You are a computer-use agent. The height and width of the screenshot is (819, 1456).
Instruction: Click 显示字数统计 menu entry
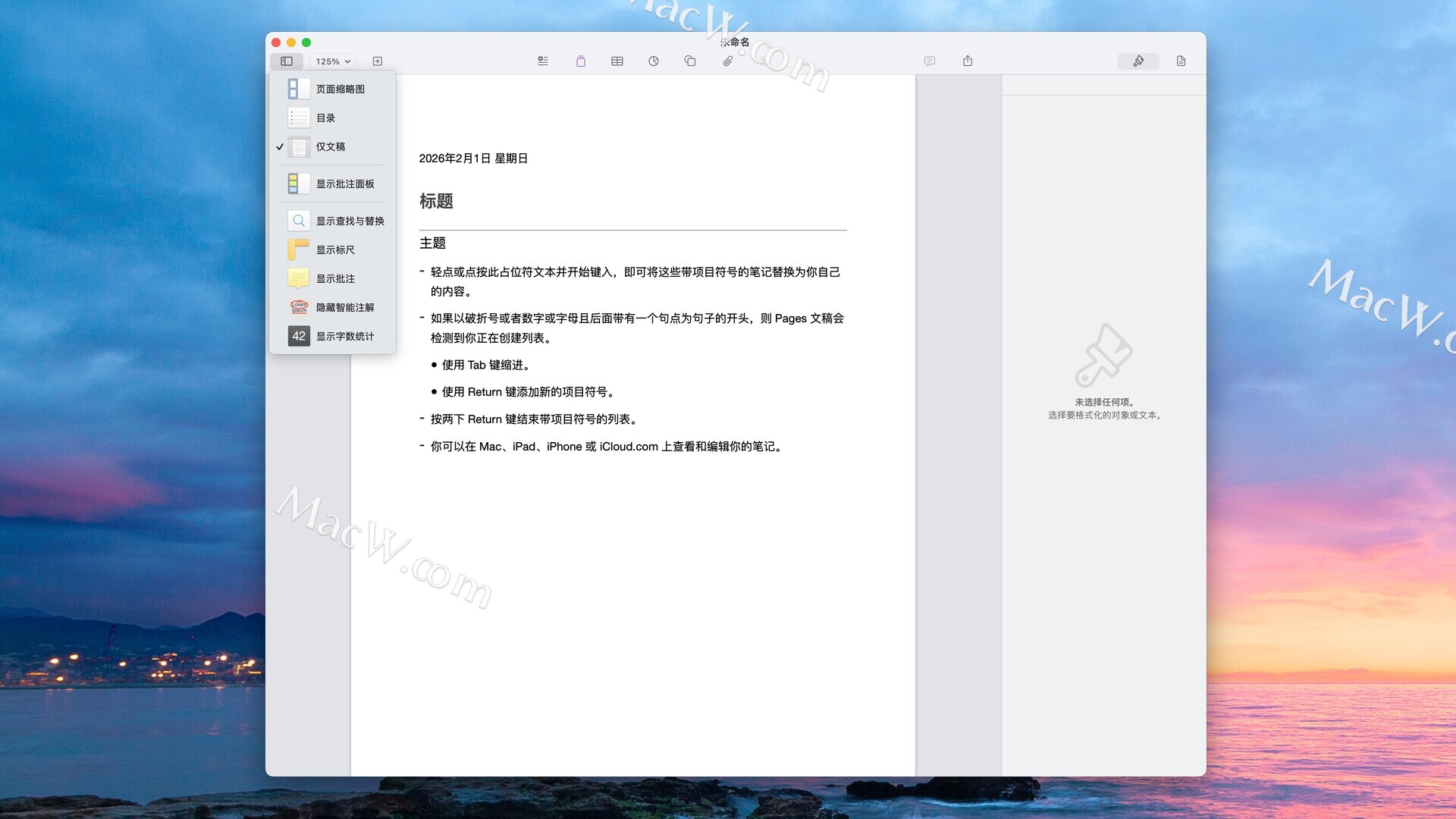coord(344,337)
